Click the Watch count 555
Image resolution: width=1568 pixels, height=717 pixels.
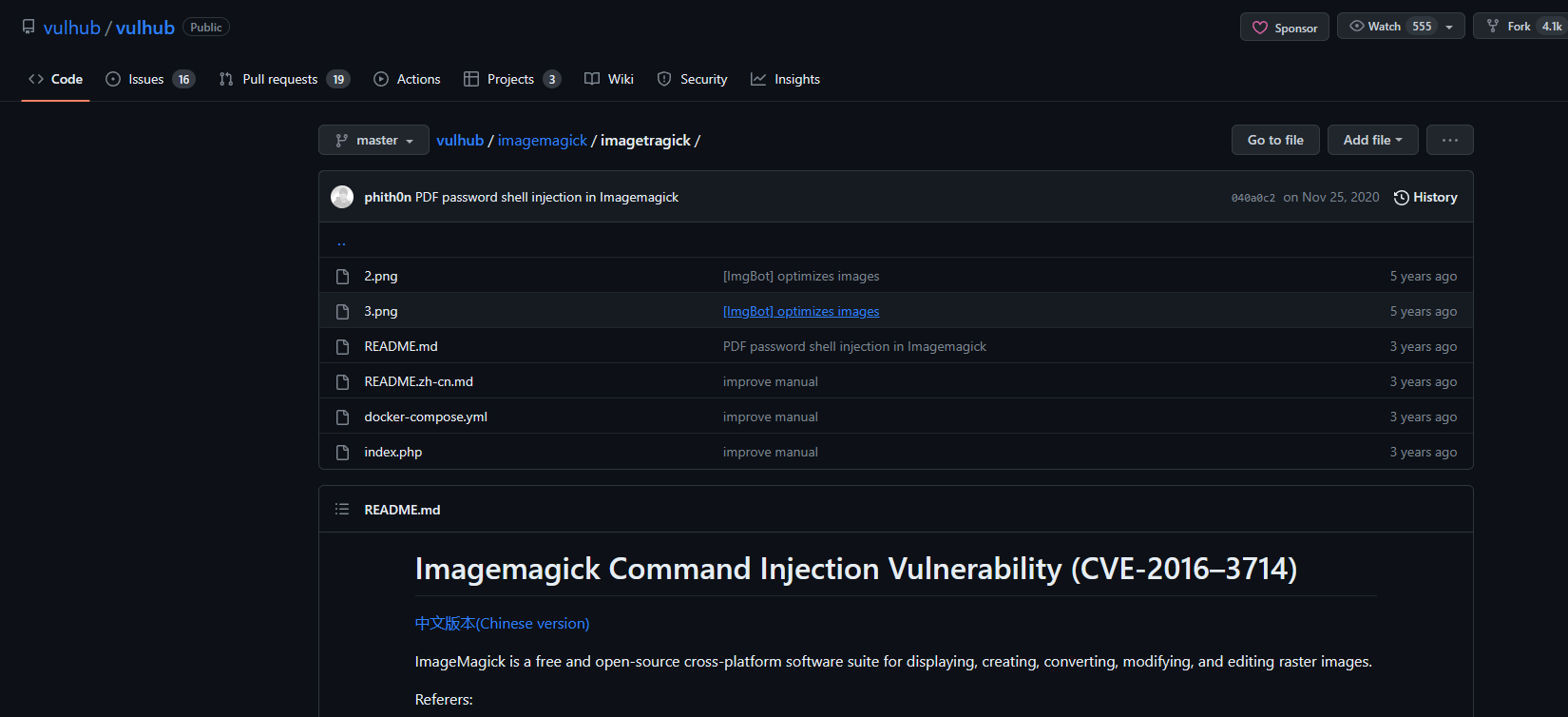(1422, 27)
